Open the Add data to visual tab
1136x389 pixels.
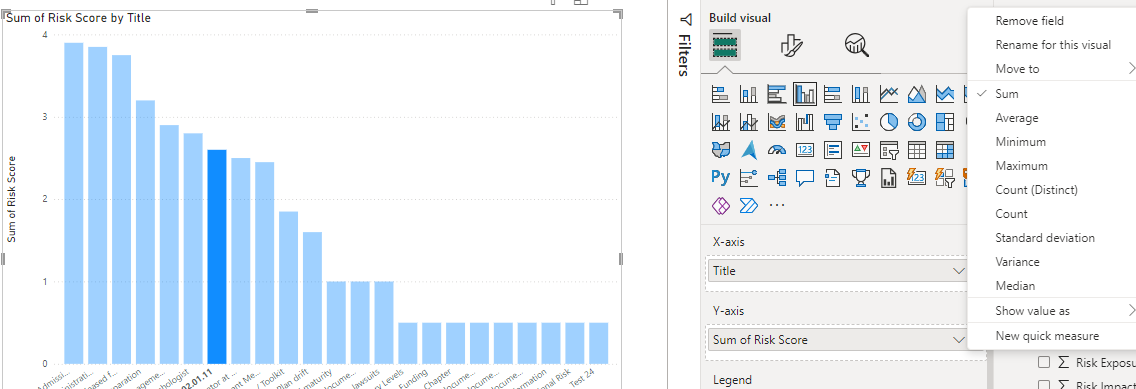click(724, 45)
